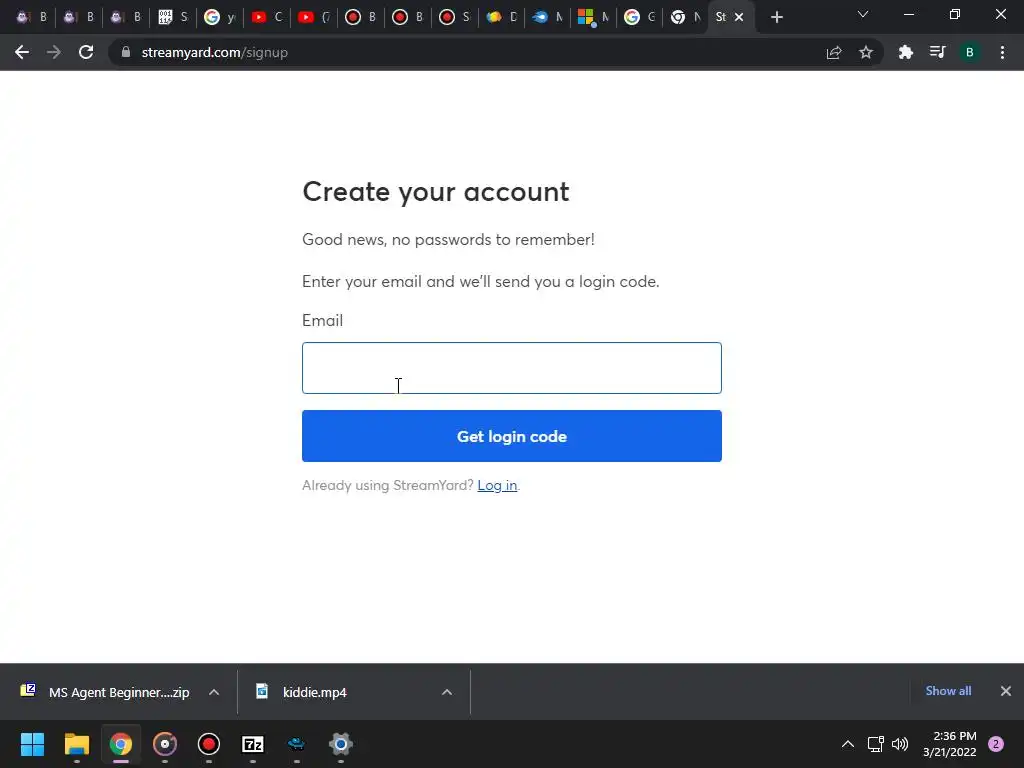Focus the Email input field

click(511, 368)
